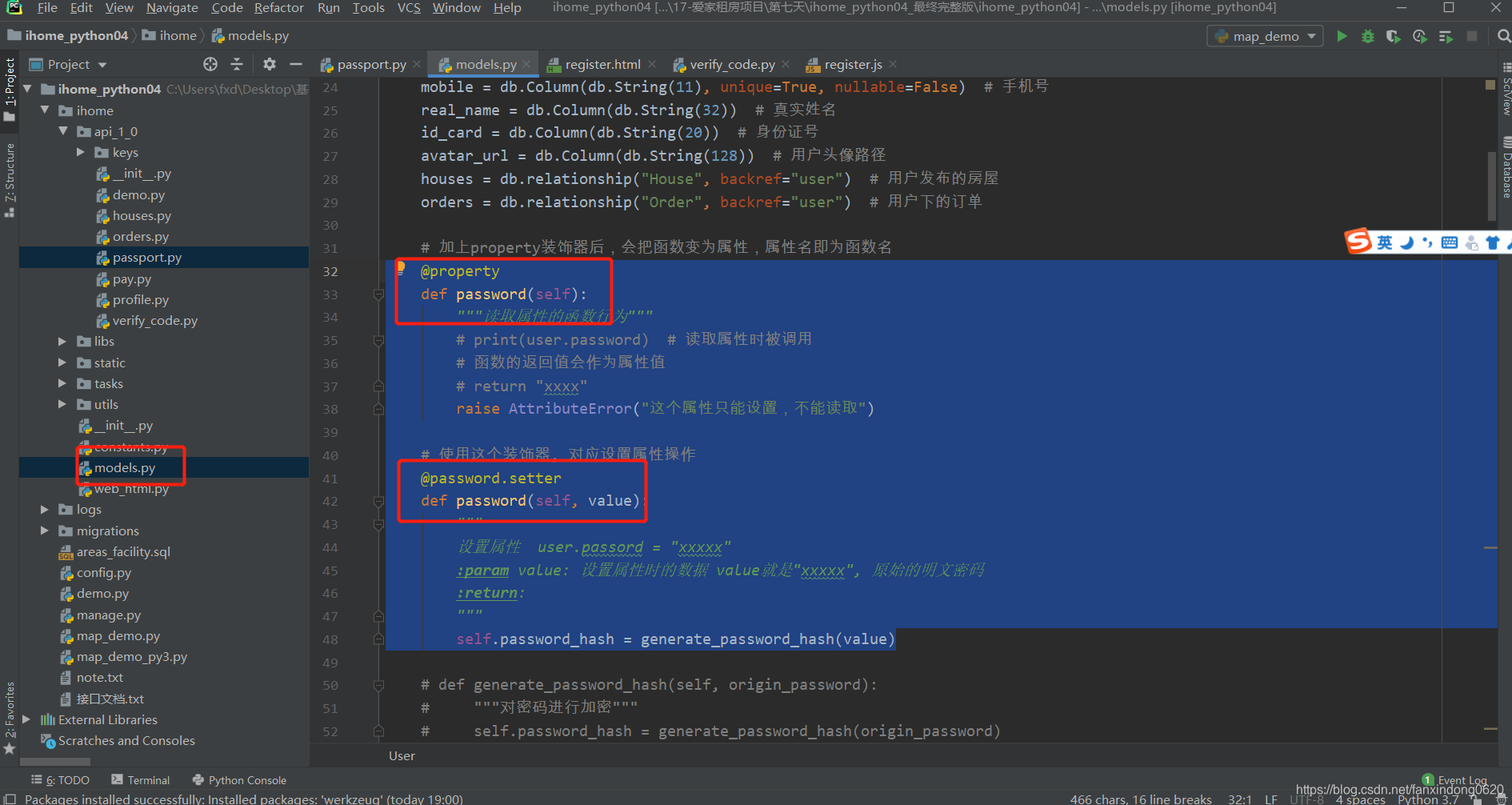Collapse the api_1_0 folder
1512x805 pixels.
(x=63, y=131)
